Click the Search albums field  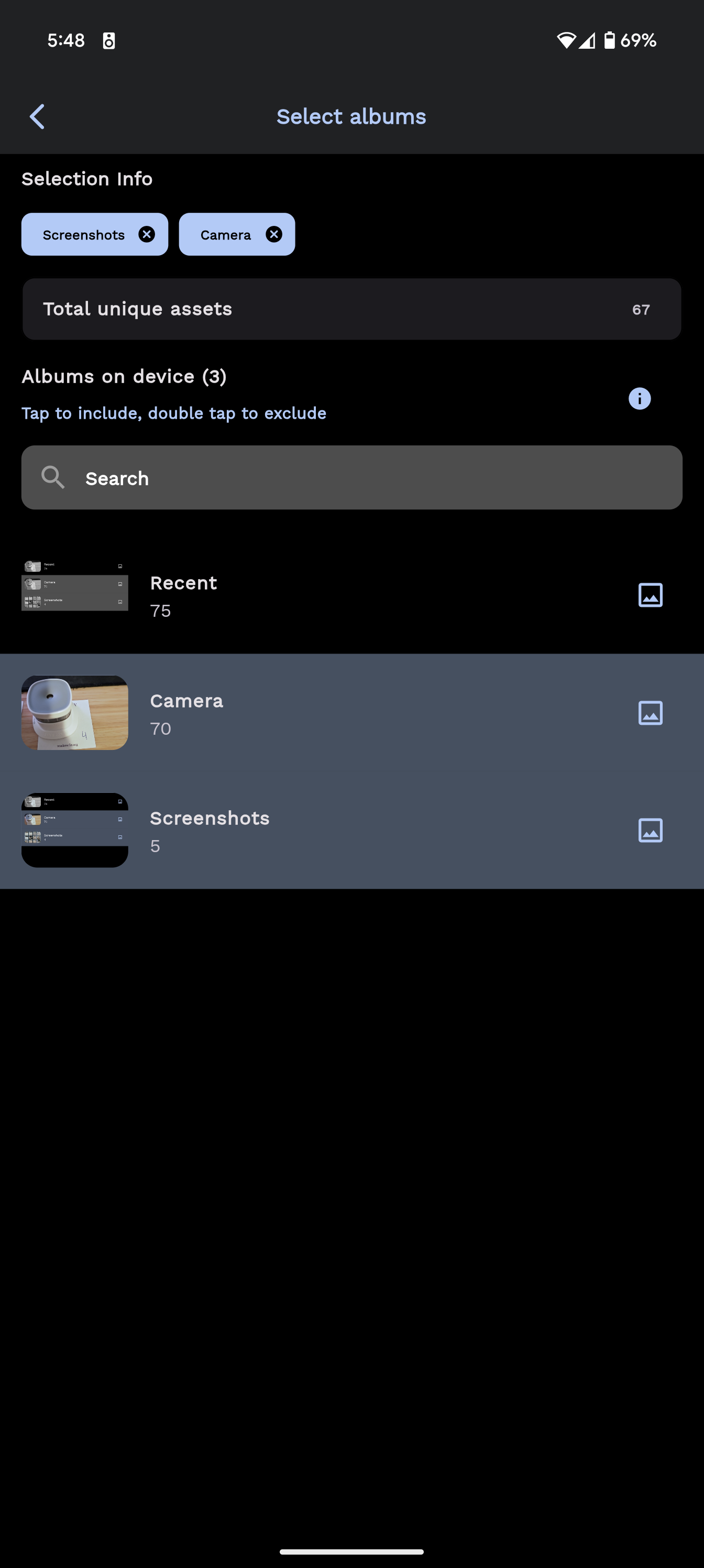coord(351,478)
